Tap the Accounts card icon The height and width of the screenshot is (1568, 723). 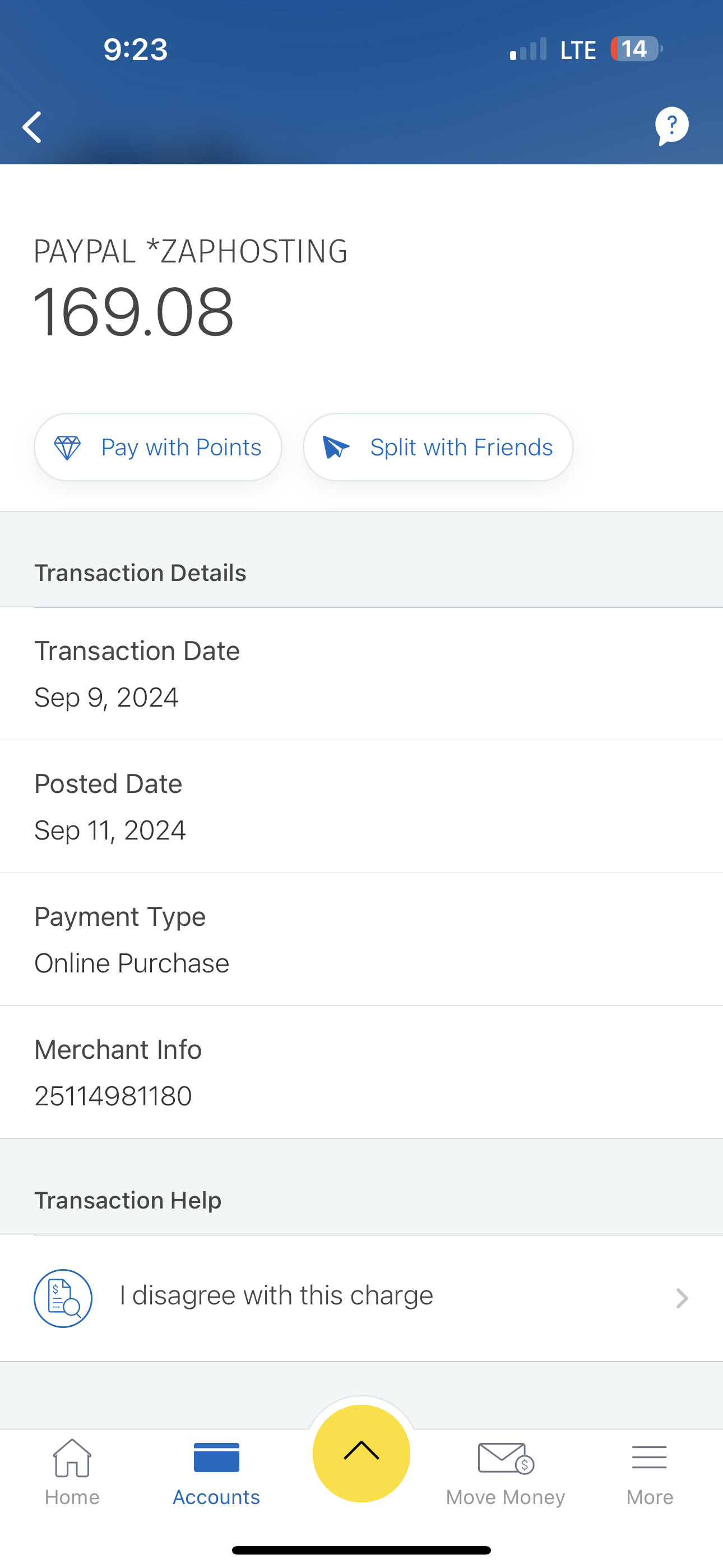point(216,1458)
